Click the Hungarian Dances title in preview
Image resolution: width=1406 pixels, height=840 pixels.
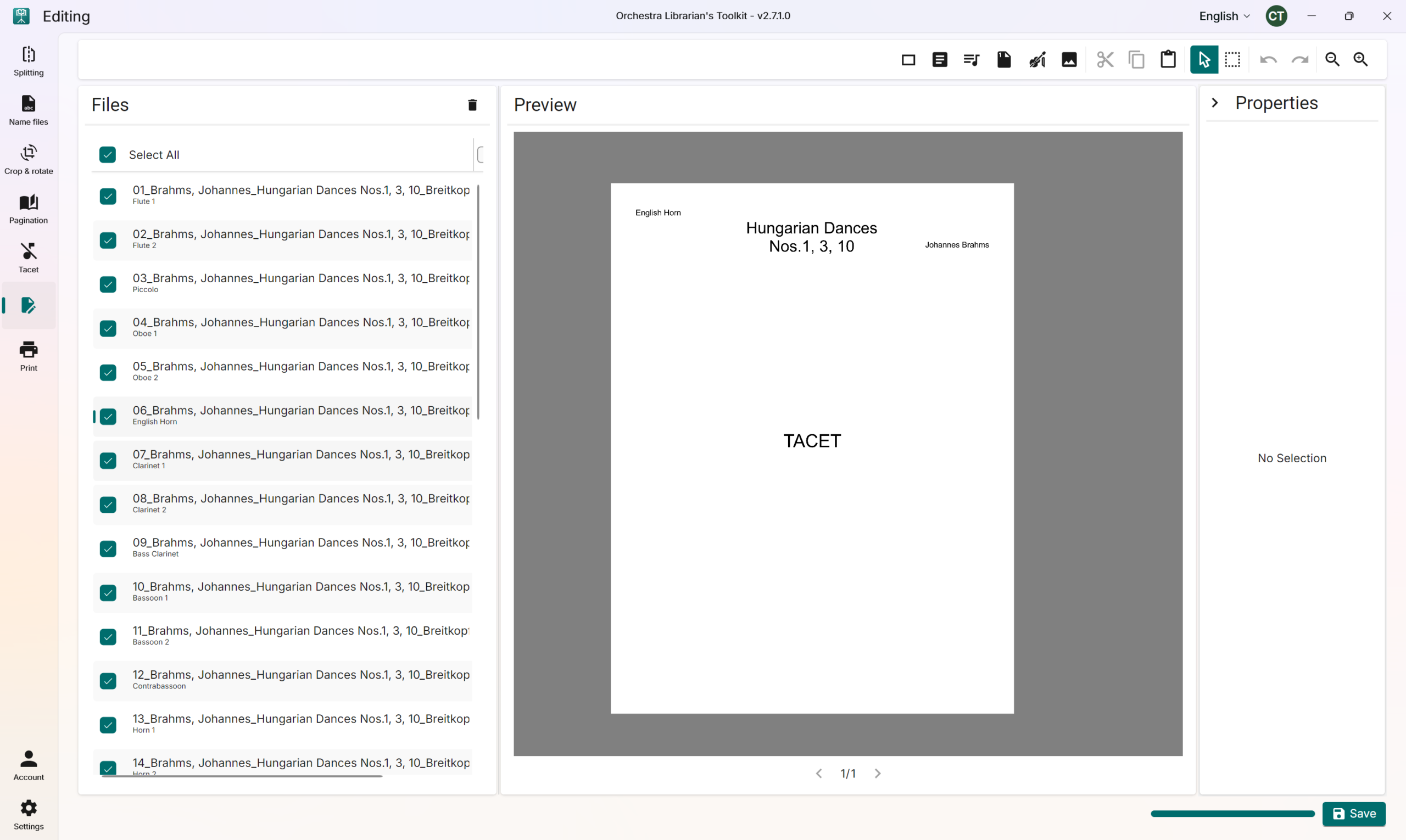point(811,237)
